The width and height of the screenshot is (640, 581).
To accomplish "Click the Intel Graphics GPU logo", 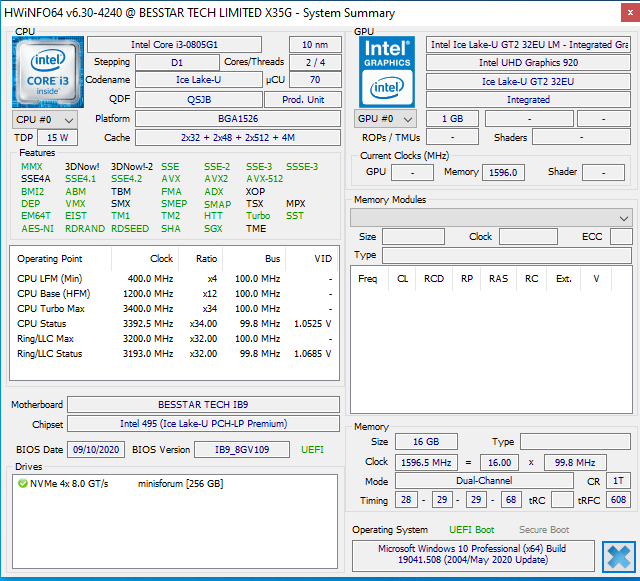I will click(387, 72).
